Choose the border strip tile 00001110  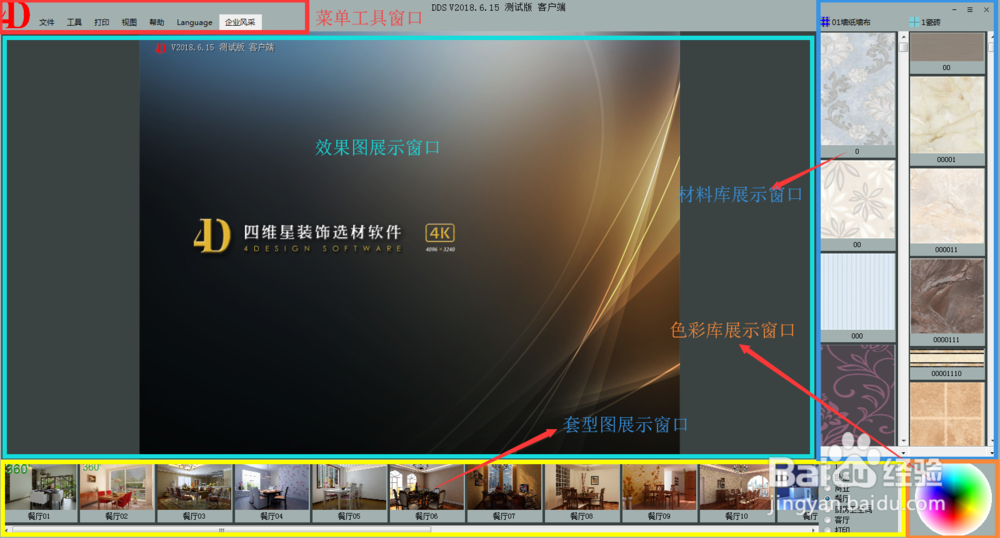tap(947, 363)
